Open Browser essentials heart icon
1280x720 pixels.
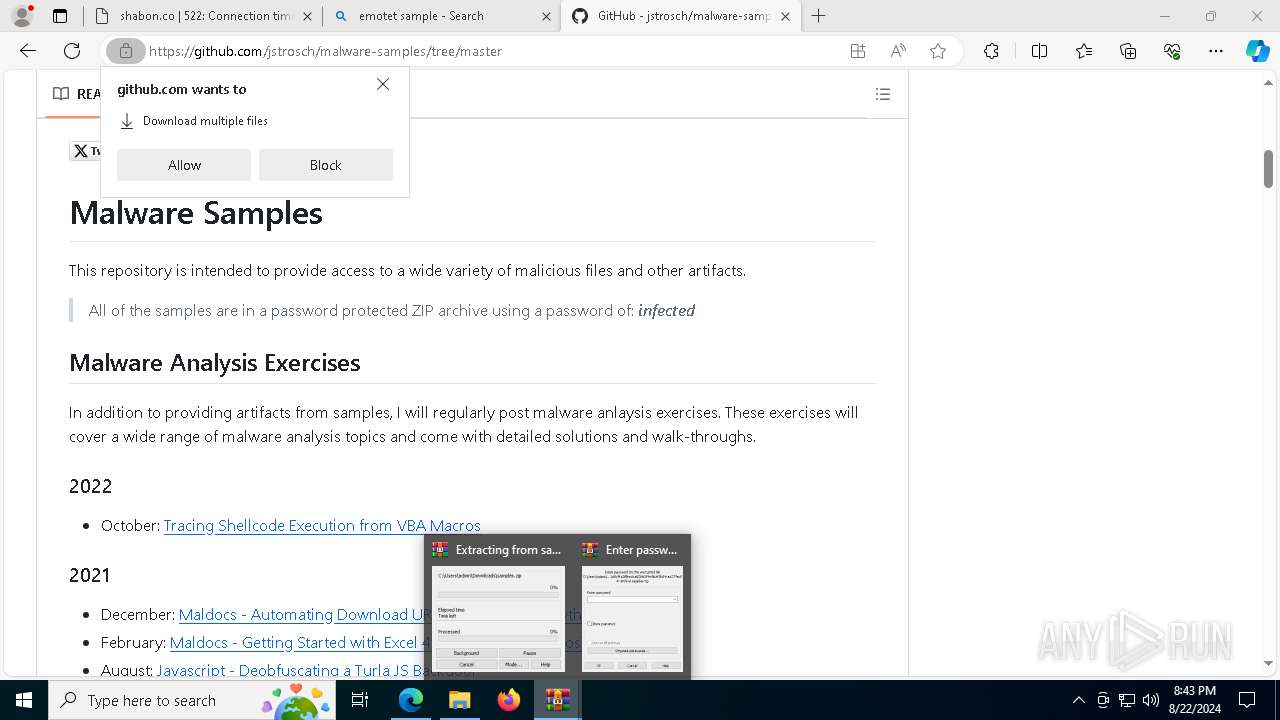click(x=1172, y=51)
